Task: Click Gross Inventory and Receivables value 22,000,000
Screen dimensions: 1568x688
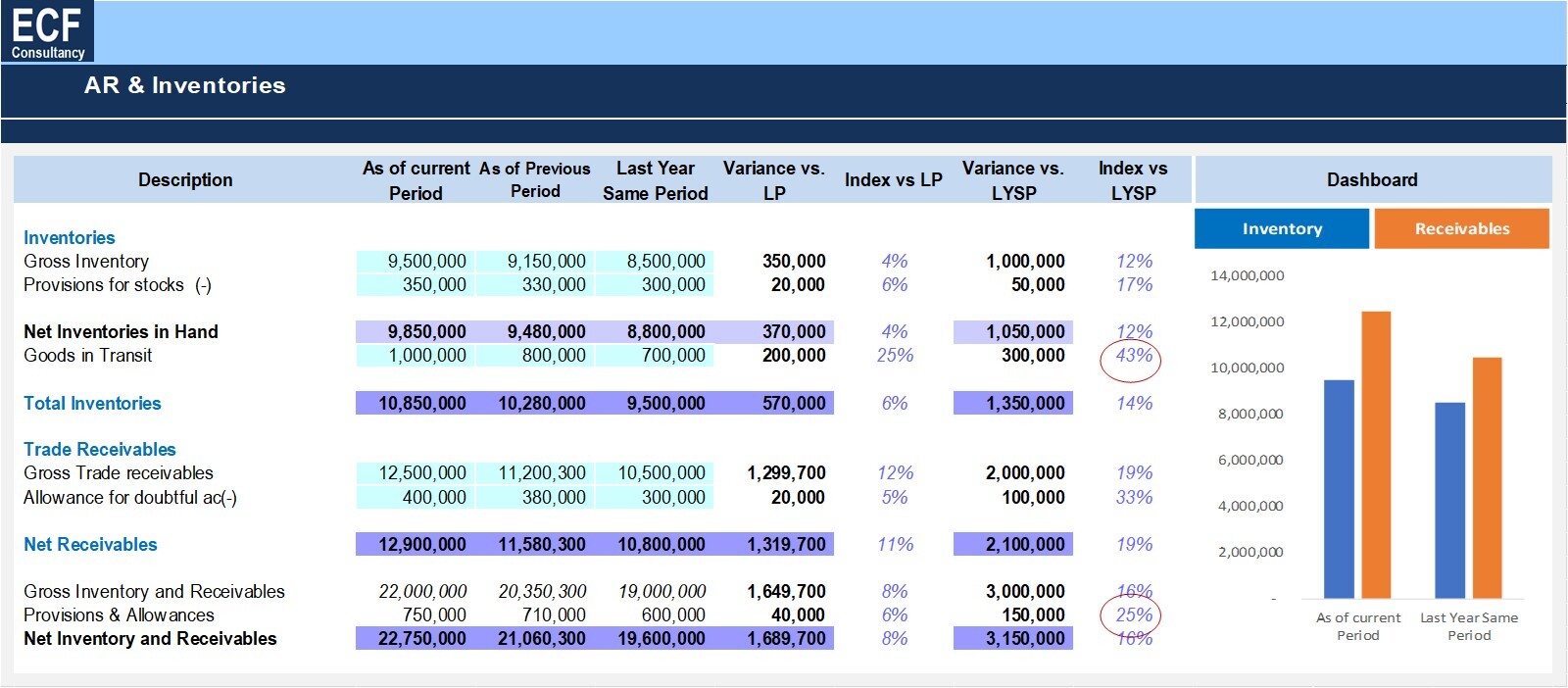Action: point(422,591)
